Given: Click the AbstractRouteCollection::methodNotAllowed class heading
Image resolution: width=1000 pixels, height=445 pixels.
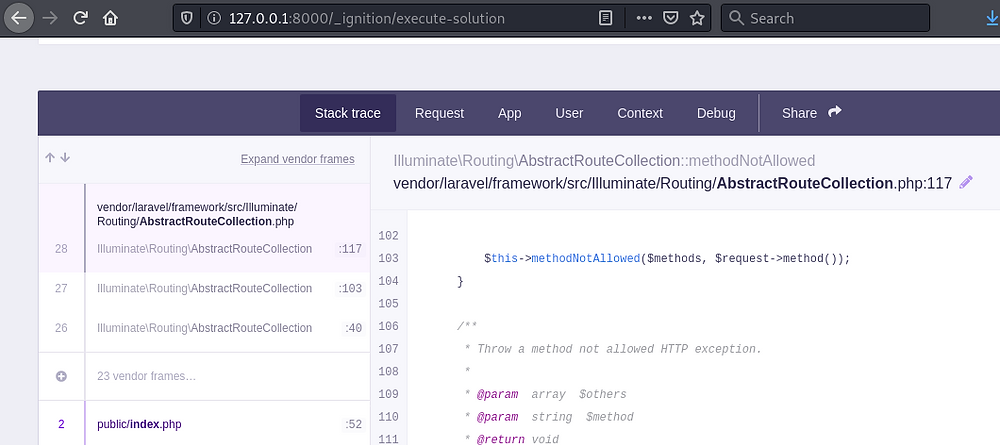Looking at the screenshot, I should pyautogui.click(x=604, y=160).
